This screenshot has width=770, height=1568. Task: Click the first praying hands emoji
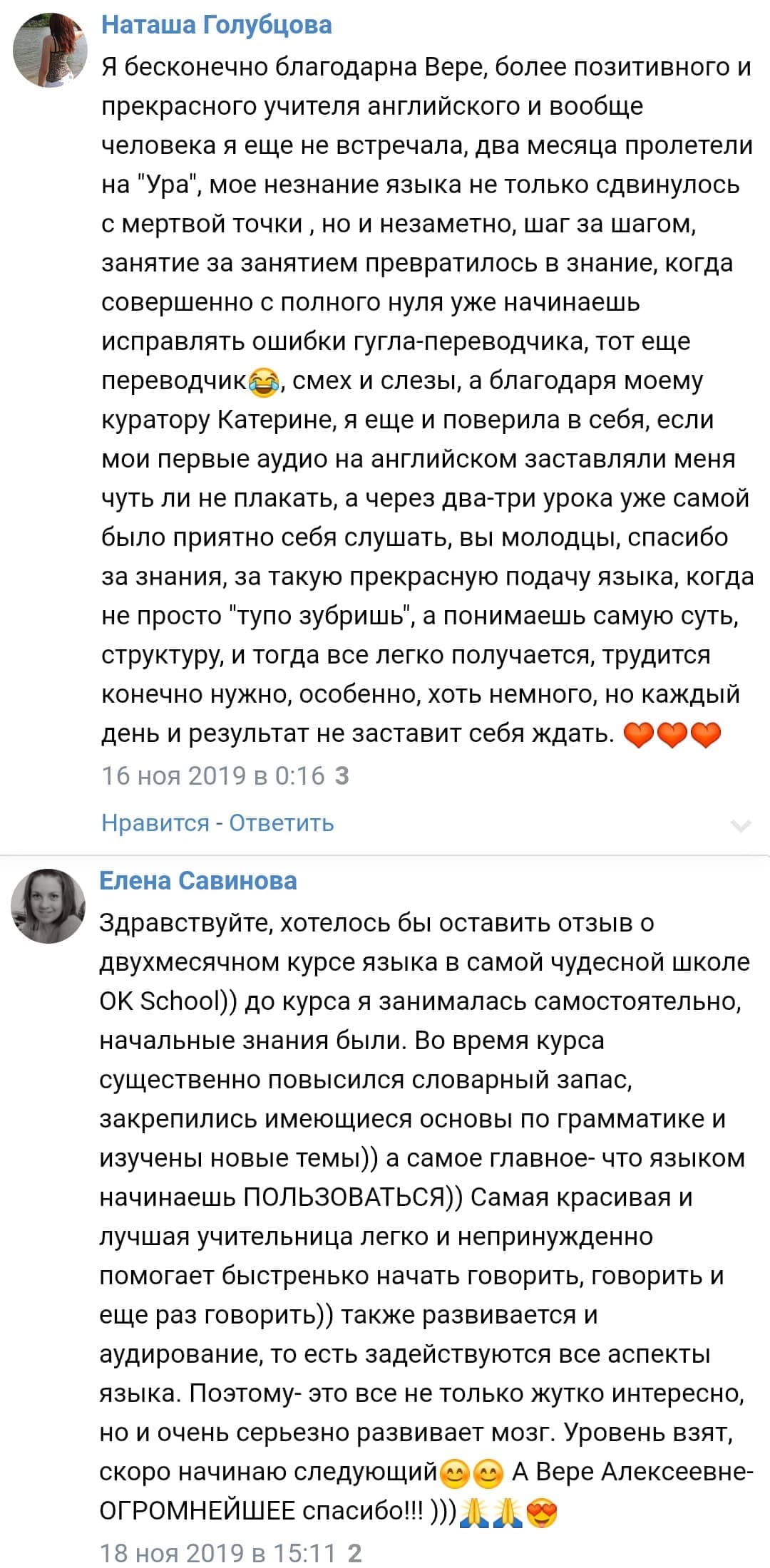coord(475,1513)
